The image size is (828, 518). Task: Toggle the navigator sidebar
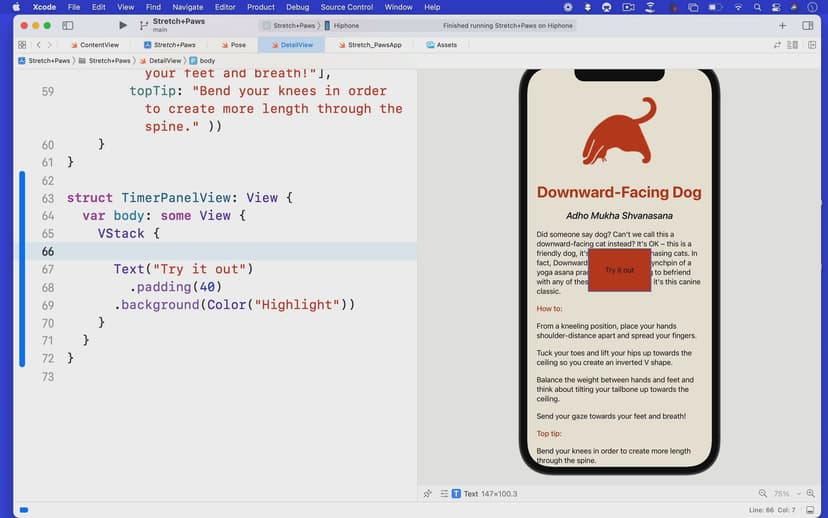point(68,25)
